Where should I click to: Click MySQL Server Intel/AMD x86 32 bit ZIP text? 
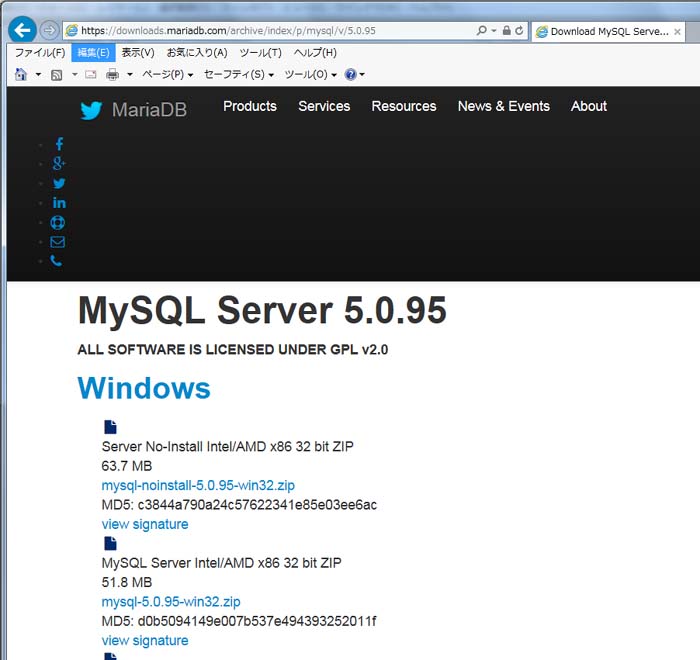point(221,563)
